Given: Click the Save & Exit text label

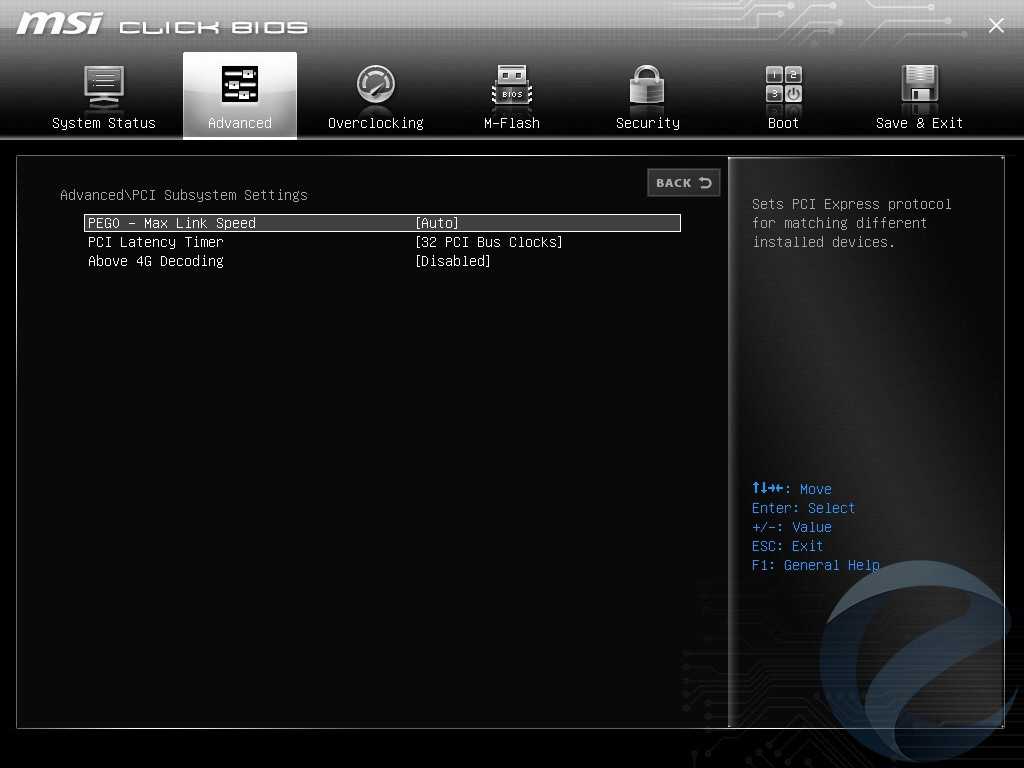Looking at the screenshot, I should (919, 123).
